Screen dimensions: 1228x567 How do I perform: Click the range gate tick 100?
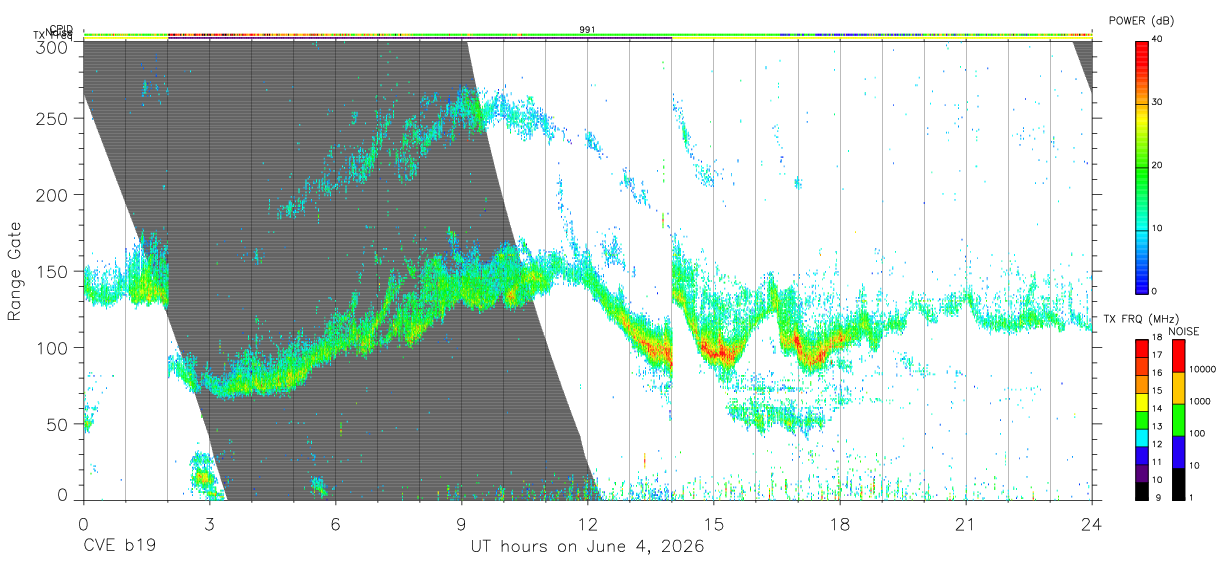[54, 348]
